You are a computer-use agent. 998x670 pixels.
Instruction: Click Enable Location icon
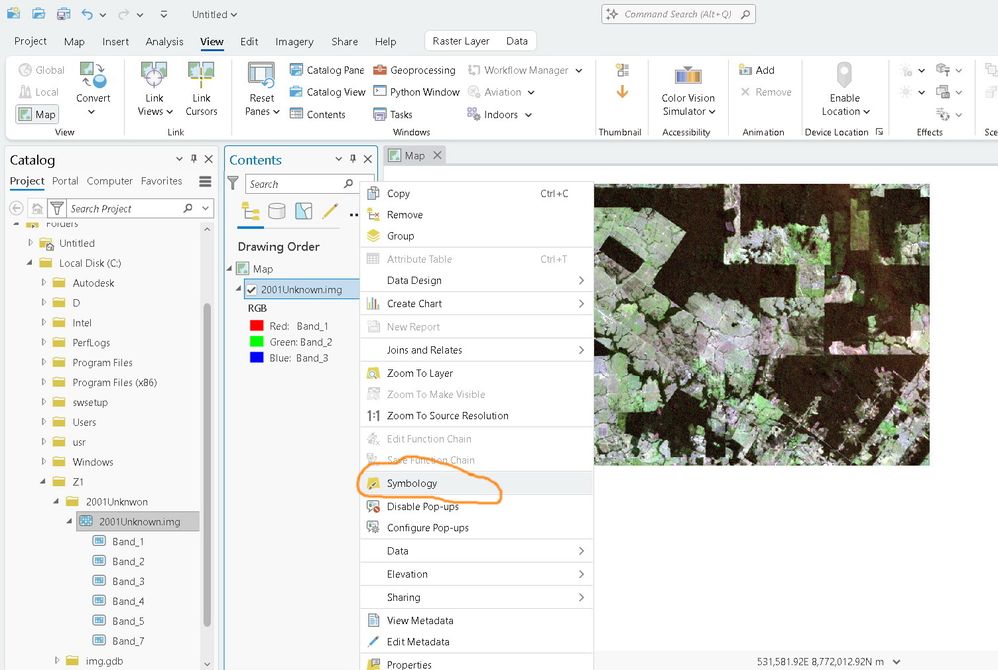(844, 75)
